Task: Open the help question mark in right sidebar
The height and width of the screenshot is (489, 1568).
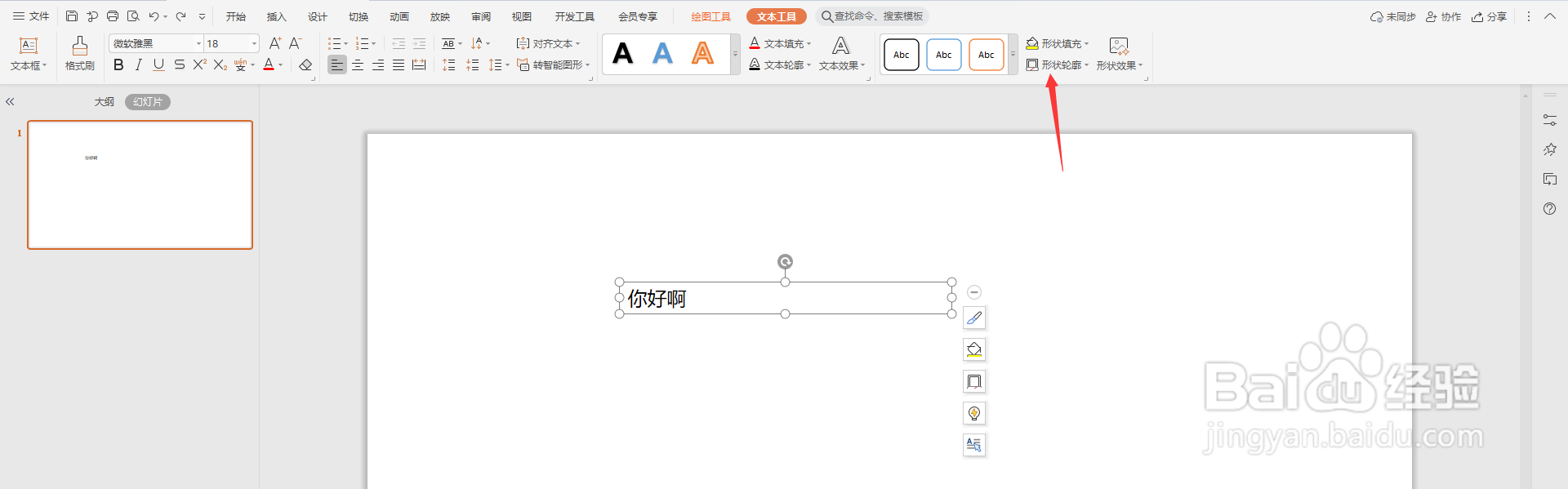Action: pos(1549,209)
